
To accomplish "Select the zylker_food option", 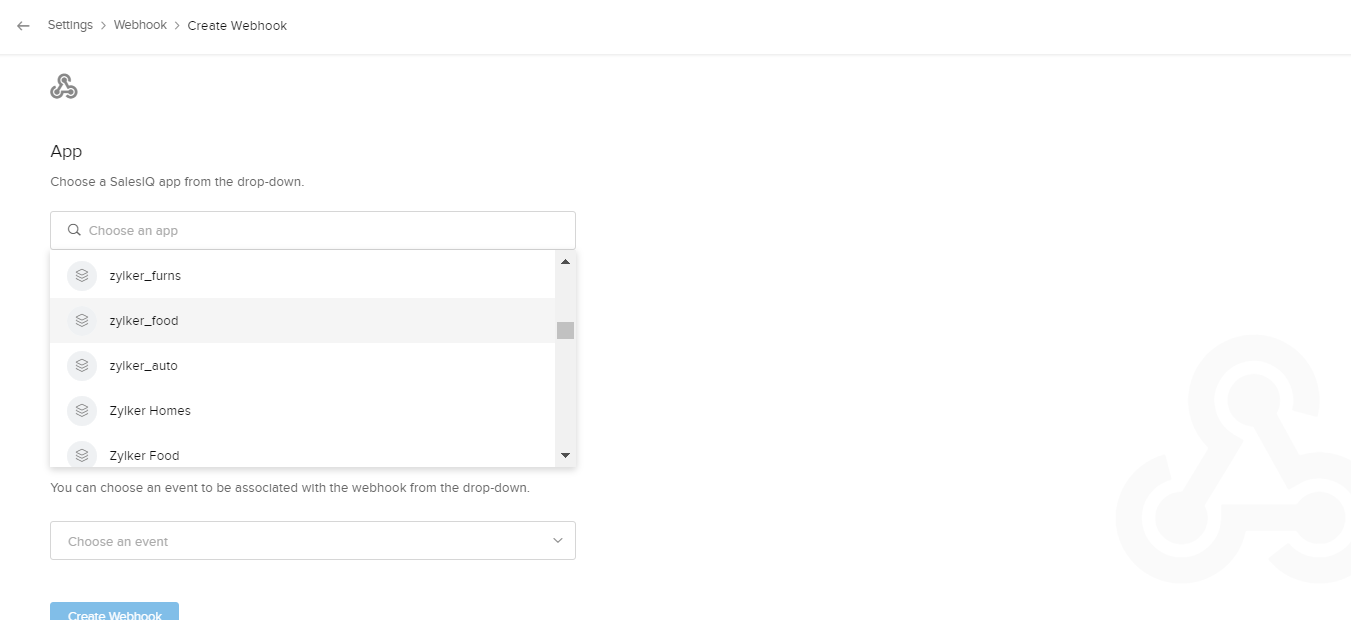I will [x=144, y=321].
